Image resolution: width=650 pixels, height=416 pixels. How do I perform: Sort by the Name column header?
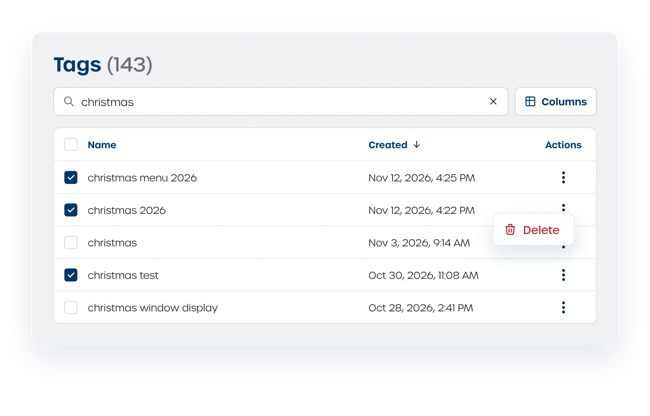click(102, 145)
